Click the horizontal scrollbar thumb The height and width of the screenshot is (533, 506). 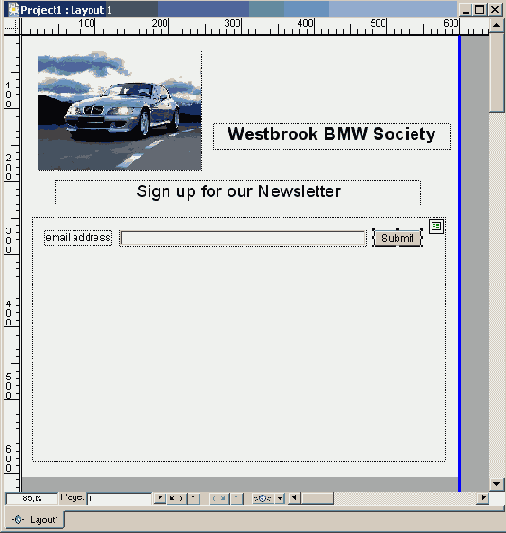point(317,498)
